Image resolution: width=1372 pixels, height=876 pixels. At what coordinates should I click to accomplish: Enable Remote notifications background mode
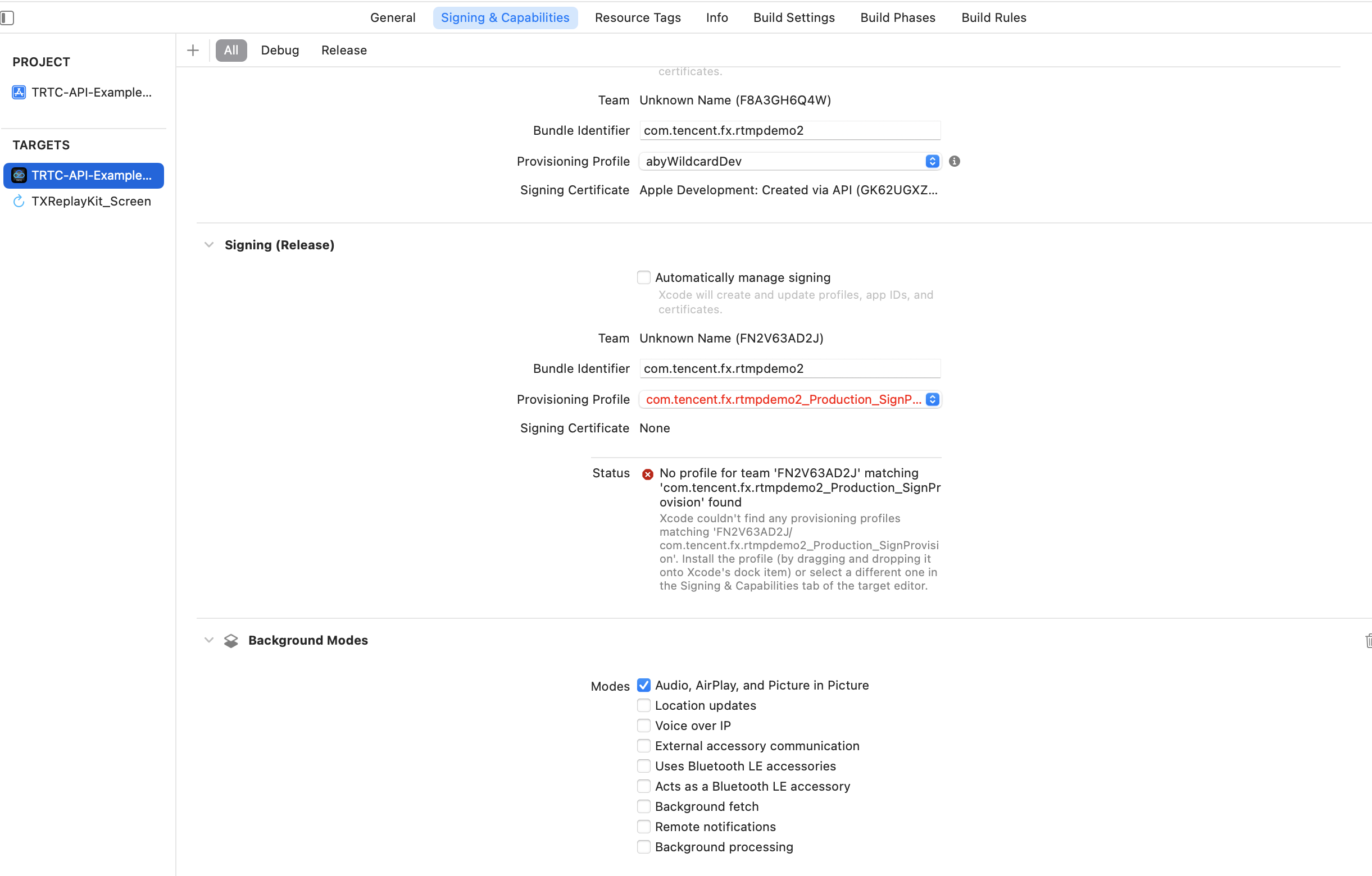coord(643,827)
